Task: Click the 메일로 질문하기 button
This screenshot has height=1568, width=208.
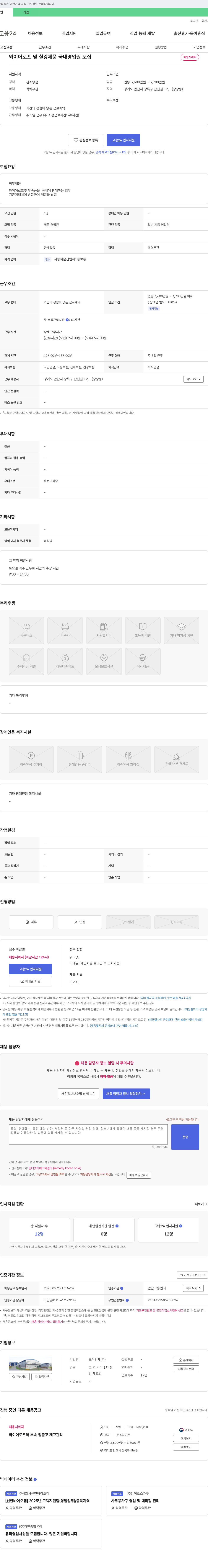Action: pos(139,1175)
